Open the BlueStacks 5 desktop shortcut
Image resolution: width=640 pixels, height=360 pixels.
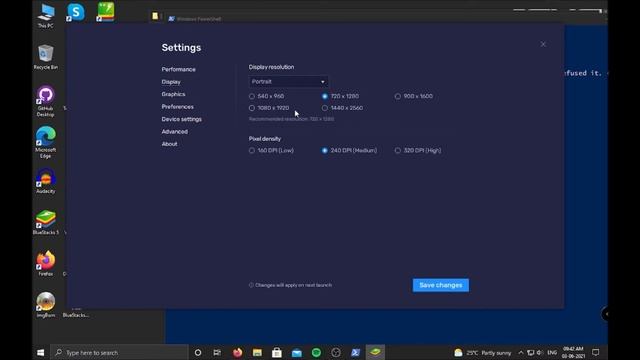point(46,222)
